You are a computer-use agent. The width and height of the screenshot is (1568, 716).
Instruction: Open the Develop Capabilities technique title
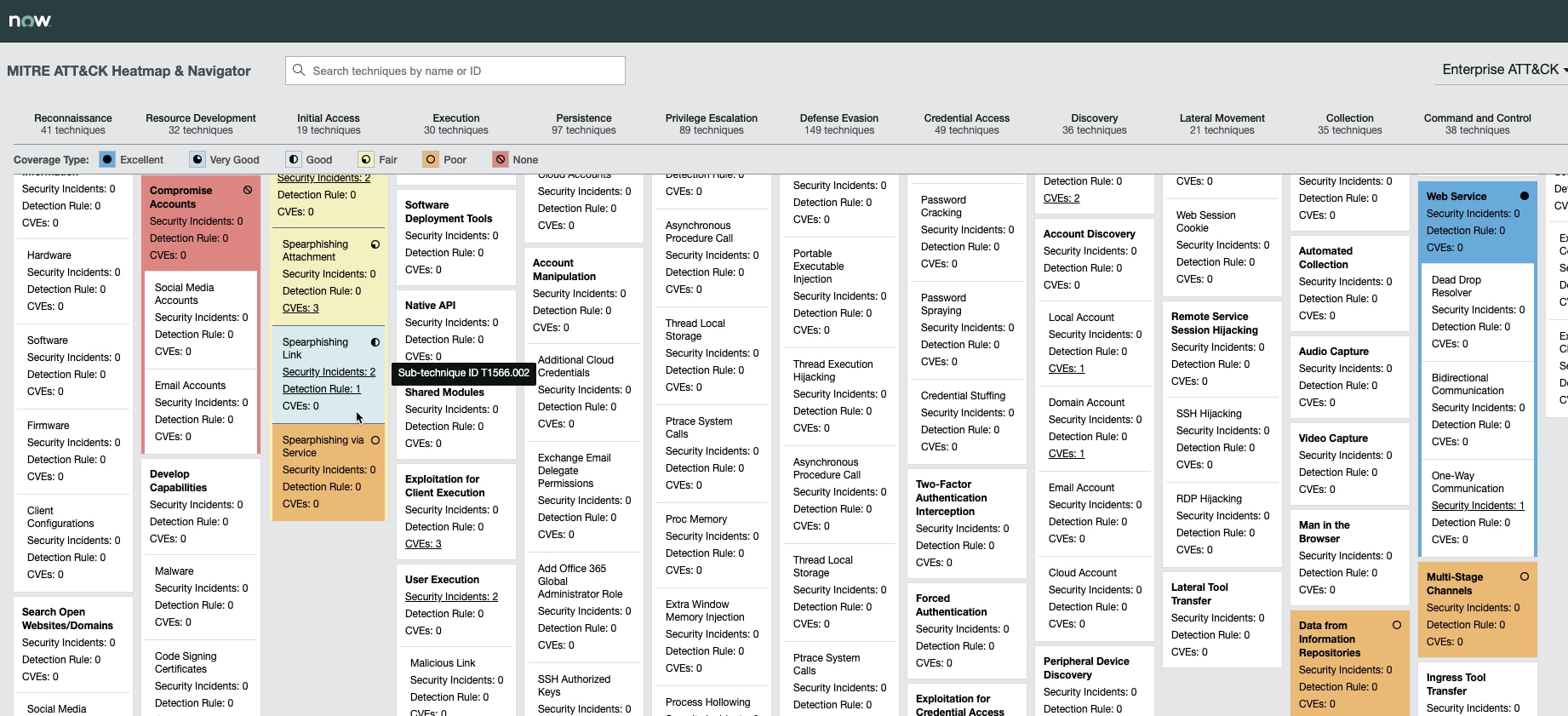point(178,481)
